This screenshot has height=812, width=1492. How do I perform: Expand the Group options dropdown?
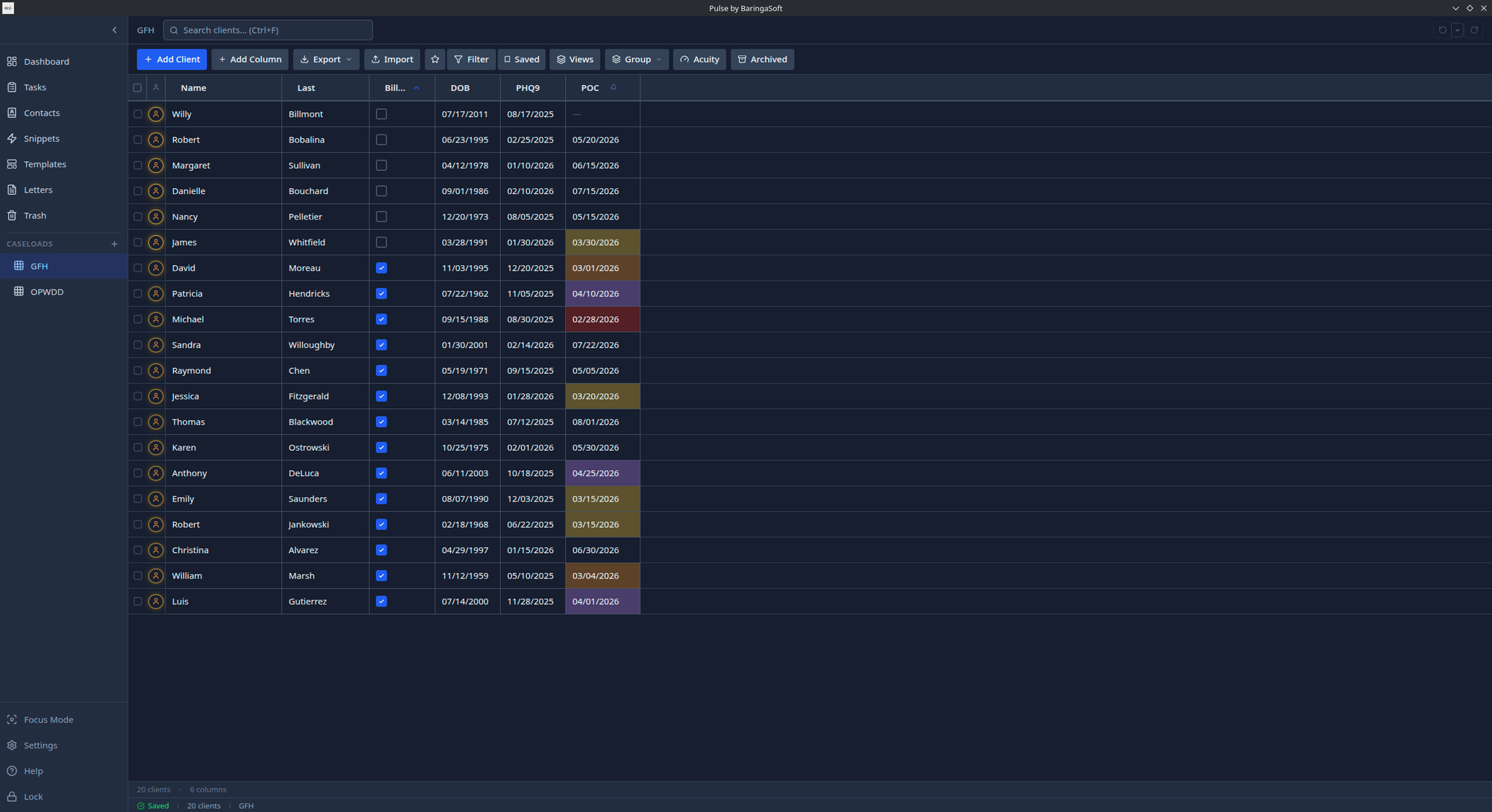coord(636,59)
